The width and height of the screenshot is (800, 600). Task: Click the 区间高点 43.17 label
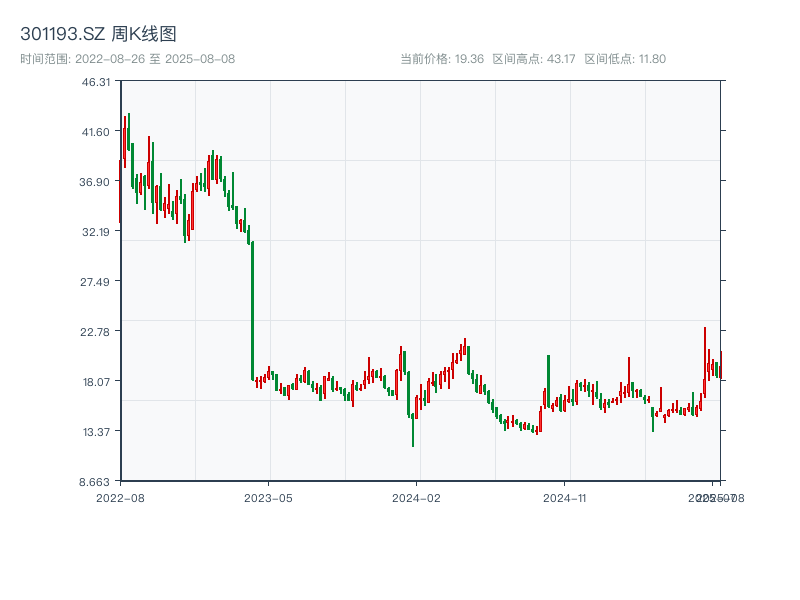tap(533, 59)
